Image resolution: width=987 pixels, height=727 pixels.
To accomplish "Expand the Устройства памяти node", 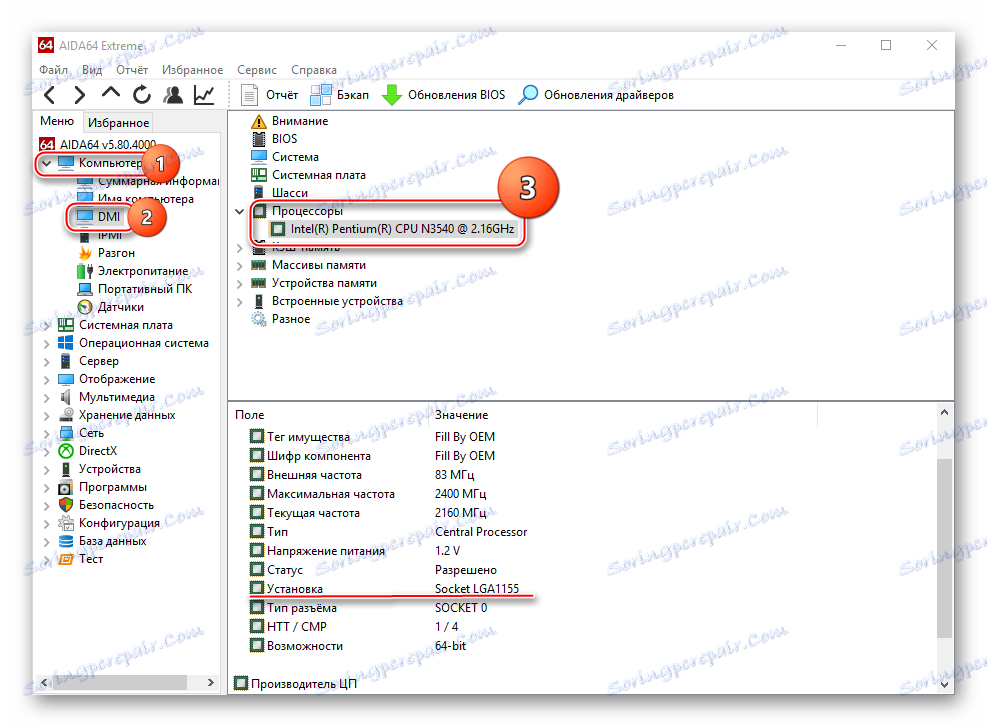I will pyautogui.click(x=240, y=284).
